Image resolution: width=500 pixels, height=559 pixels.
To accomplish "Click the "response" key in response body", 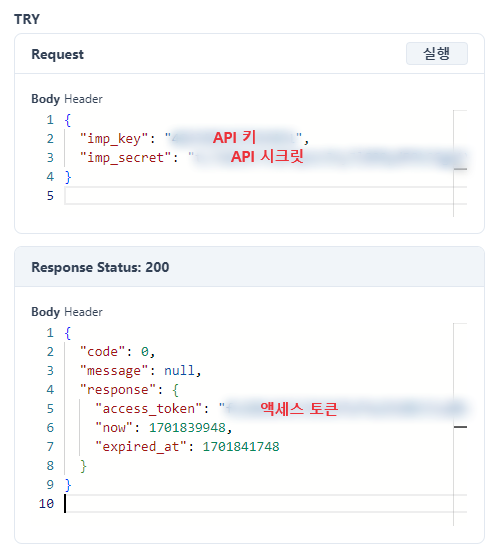I will 118,390.
